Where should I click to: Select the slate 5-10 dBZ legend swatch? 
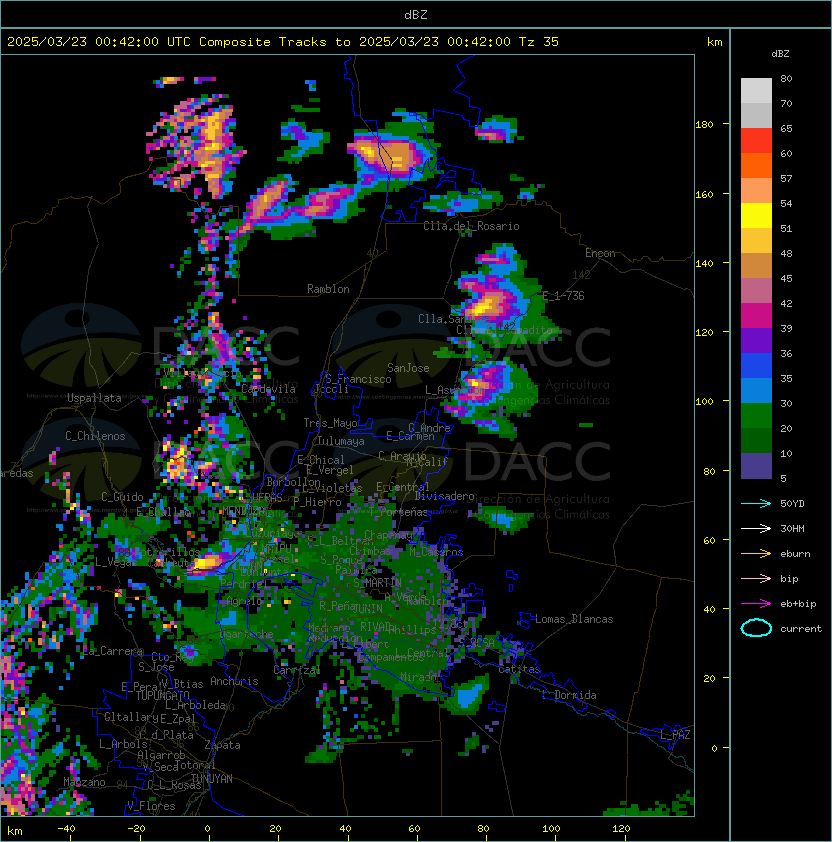tap(756, 466)
